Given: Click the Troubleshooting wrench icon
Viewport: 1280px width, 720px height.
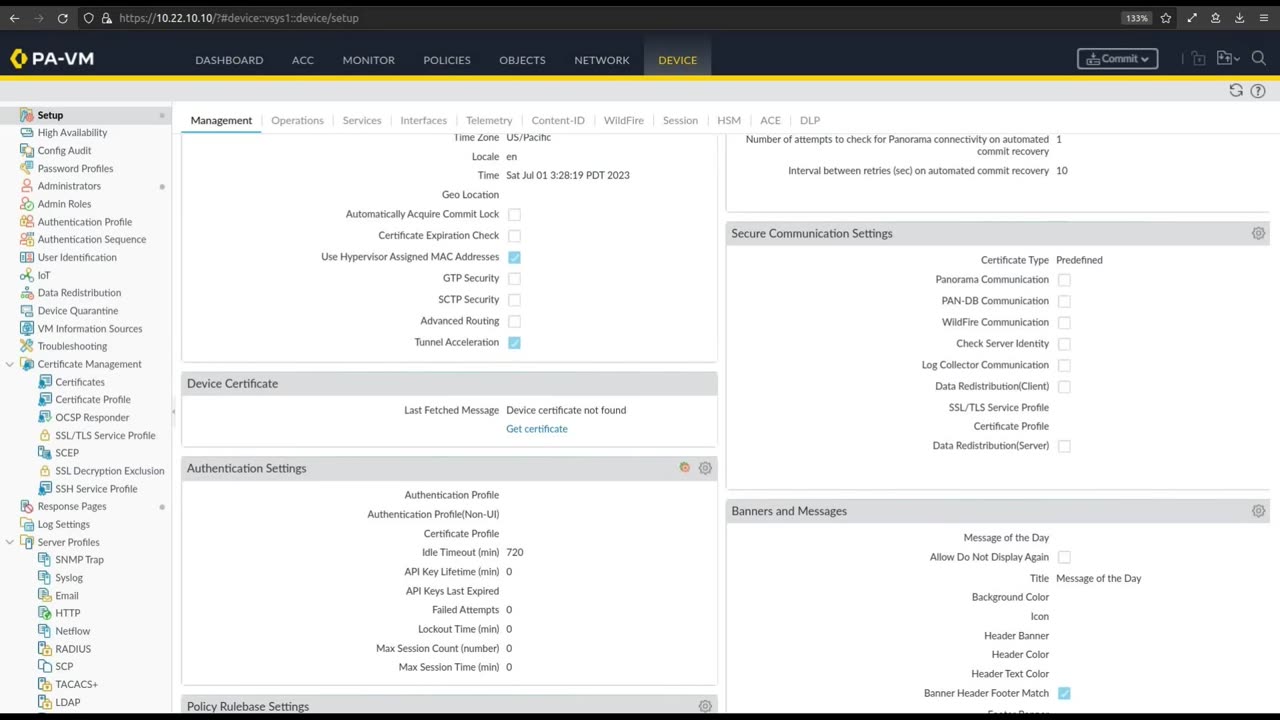Looking at the screenshot, I should click(x=27, y=346).
